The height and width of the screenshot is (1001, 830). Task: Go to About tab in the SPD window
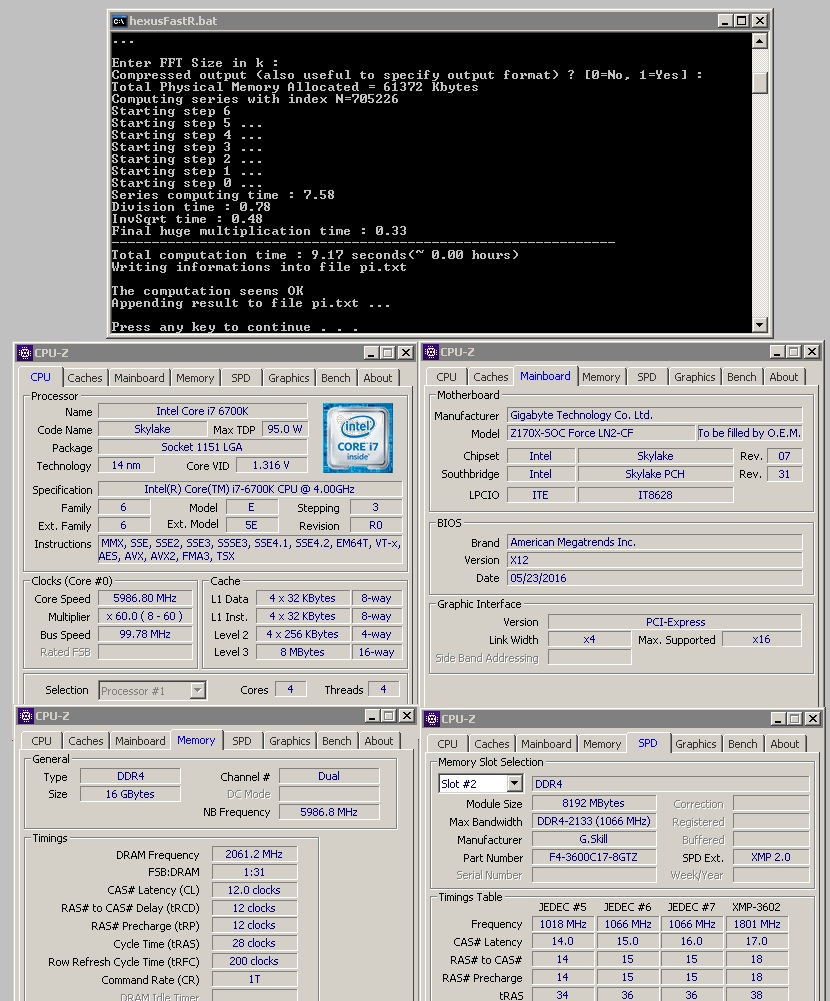[785, 744]
